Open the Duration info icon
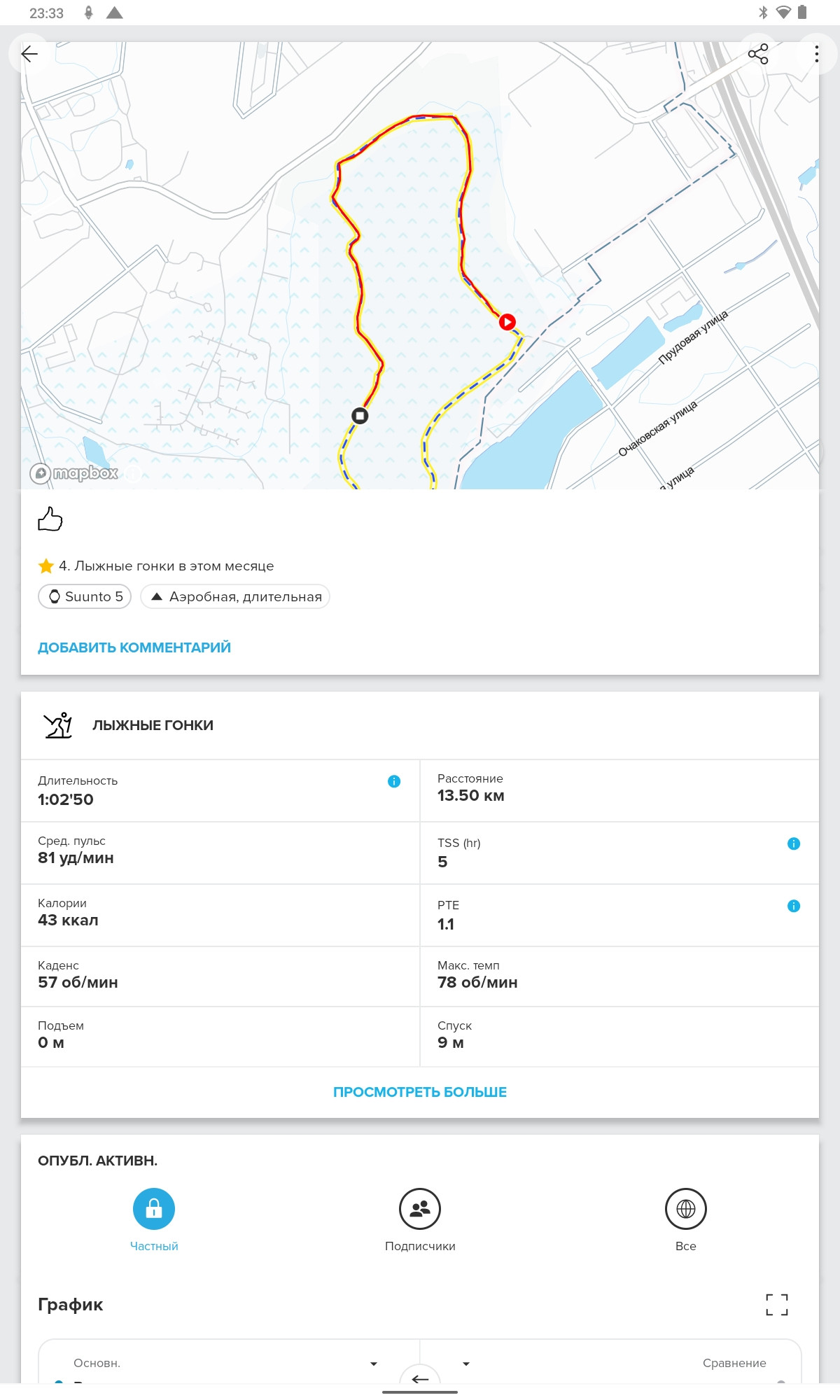Image resolution: width=840 pixels, height=1400 pixels. click(394, 781)
